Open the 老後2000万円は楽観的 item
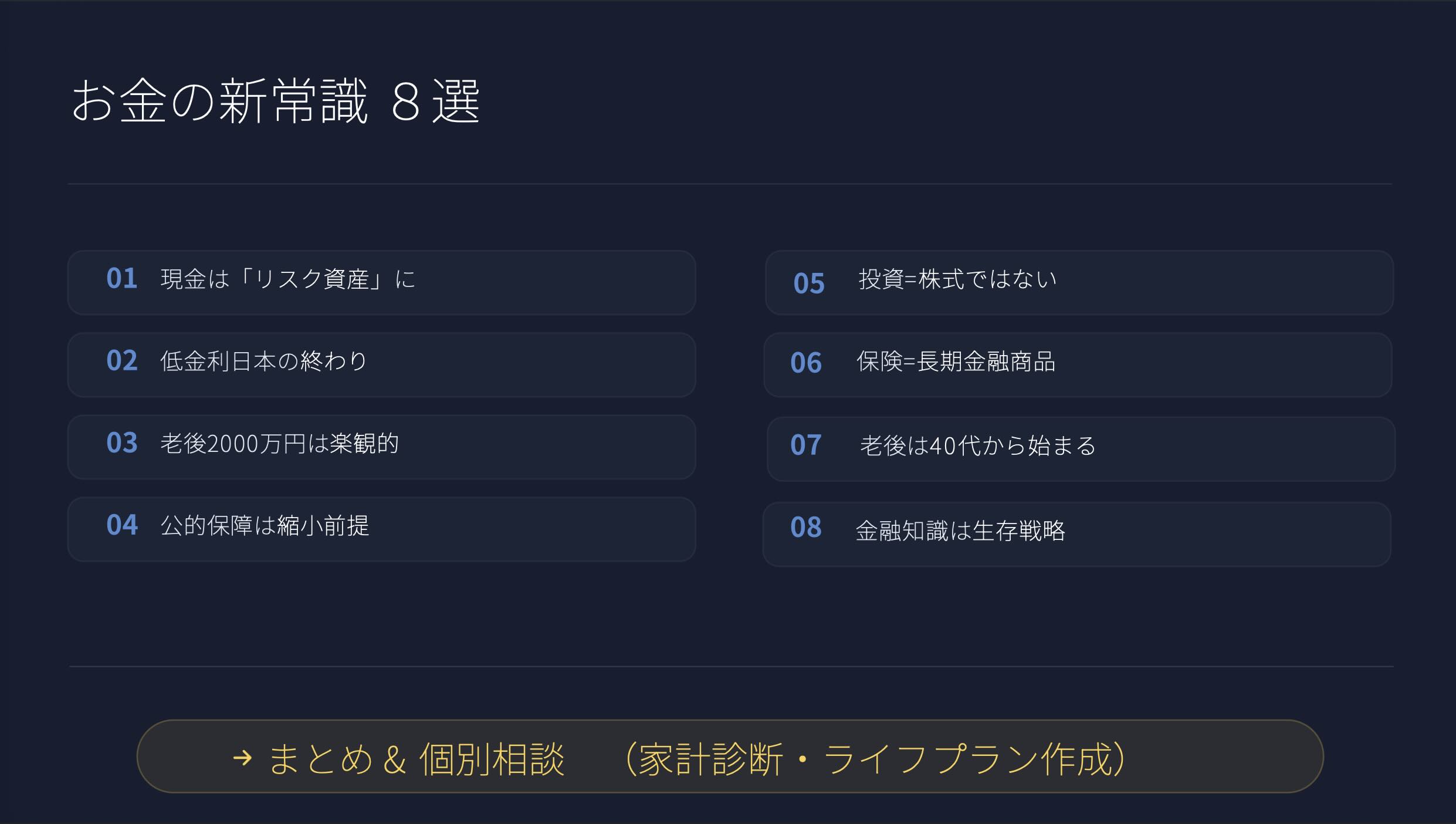1456x824 pixels. click(279, 444)
